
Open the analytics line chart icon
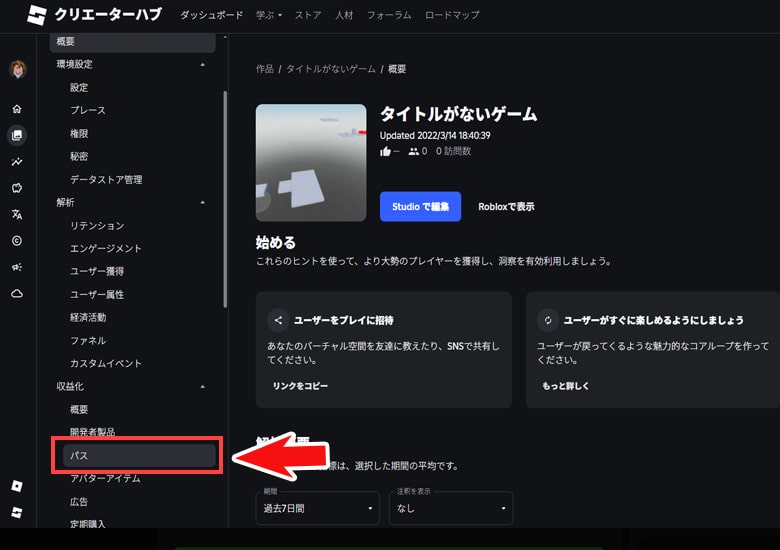[x=17, y=161]
